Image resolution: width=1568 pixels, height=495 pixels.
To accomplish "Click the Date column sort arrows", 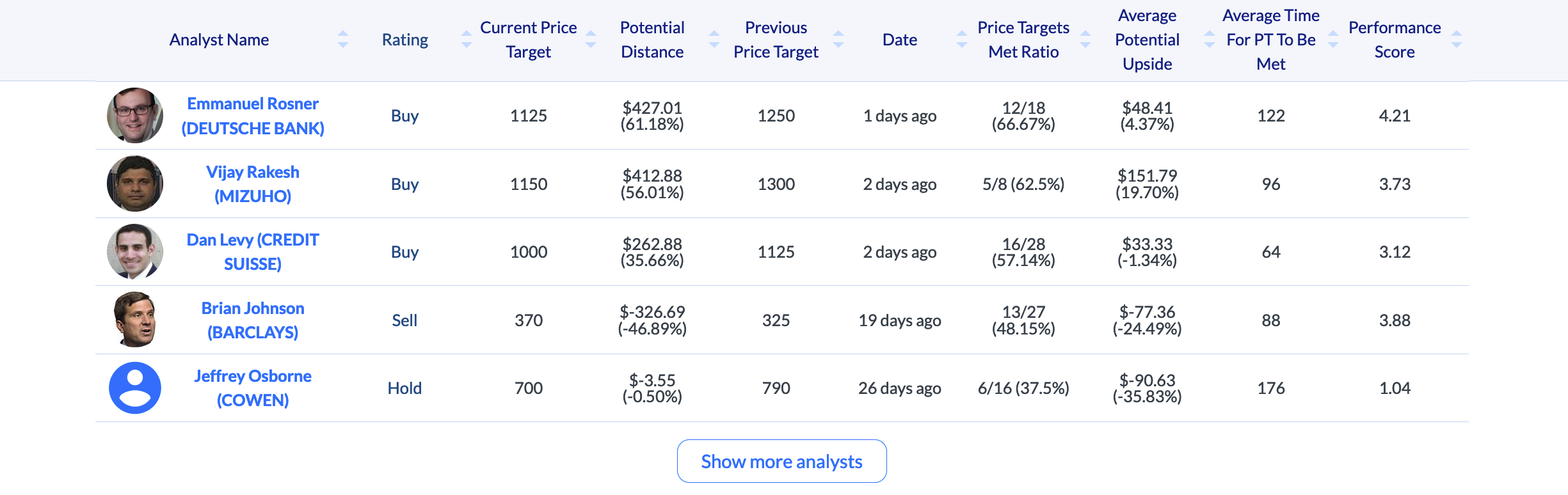I will point(961,40).
